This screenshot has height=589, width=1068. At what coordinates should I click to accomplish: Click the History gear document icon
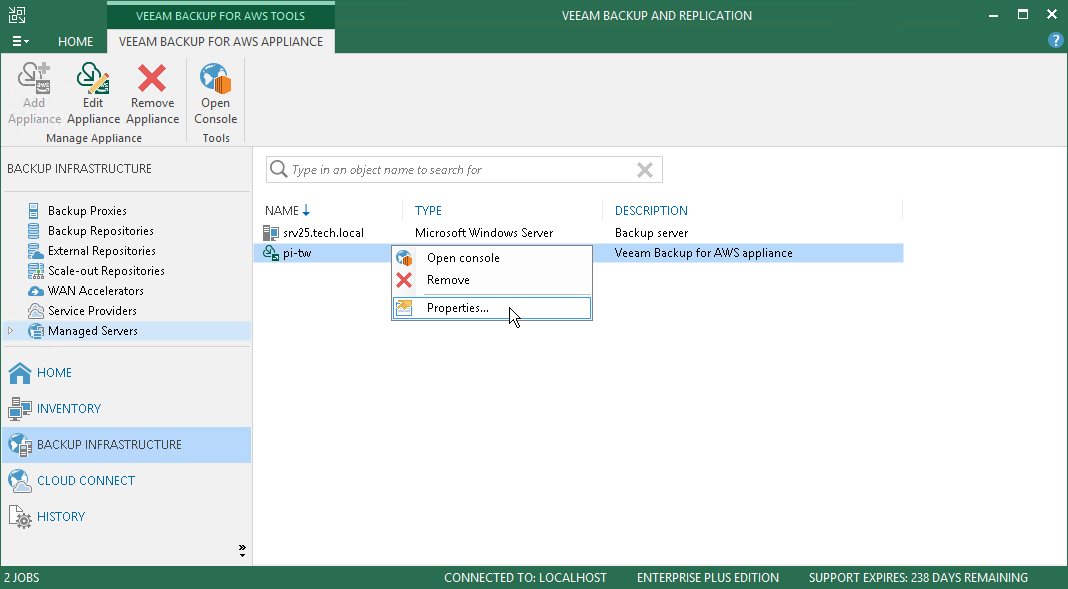20,517
